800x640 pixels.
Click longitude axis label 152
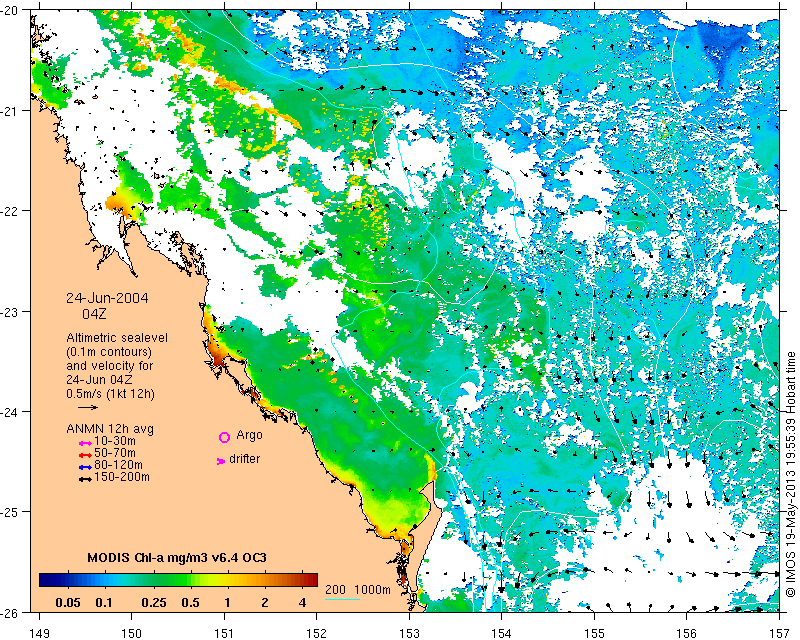point(316,633)
